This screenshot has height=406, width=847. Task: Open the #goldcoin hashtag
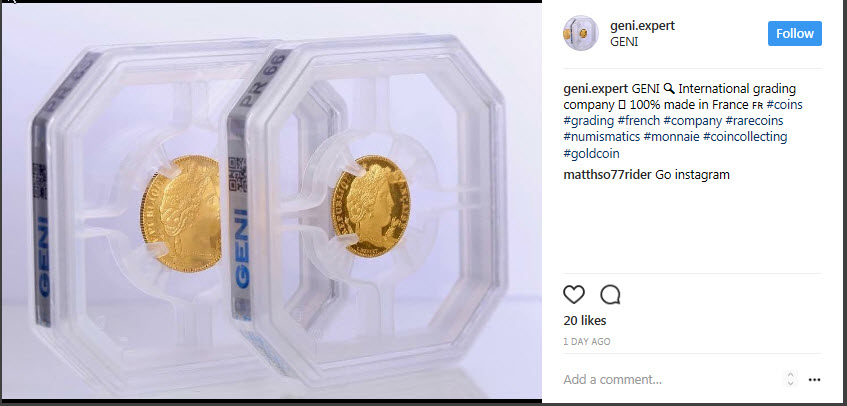click(591, 154)
